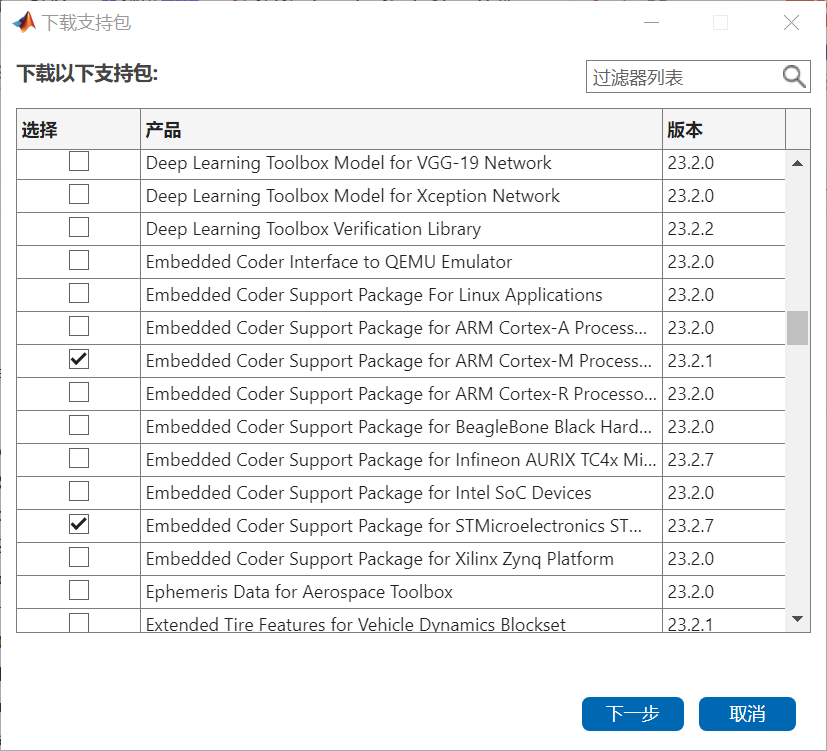Check the Xception Network model box
Image resolution: width=827 pixels, height=751 pixels.
(79, 195)
